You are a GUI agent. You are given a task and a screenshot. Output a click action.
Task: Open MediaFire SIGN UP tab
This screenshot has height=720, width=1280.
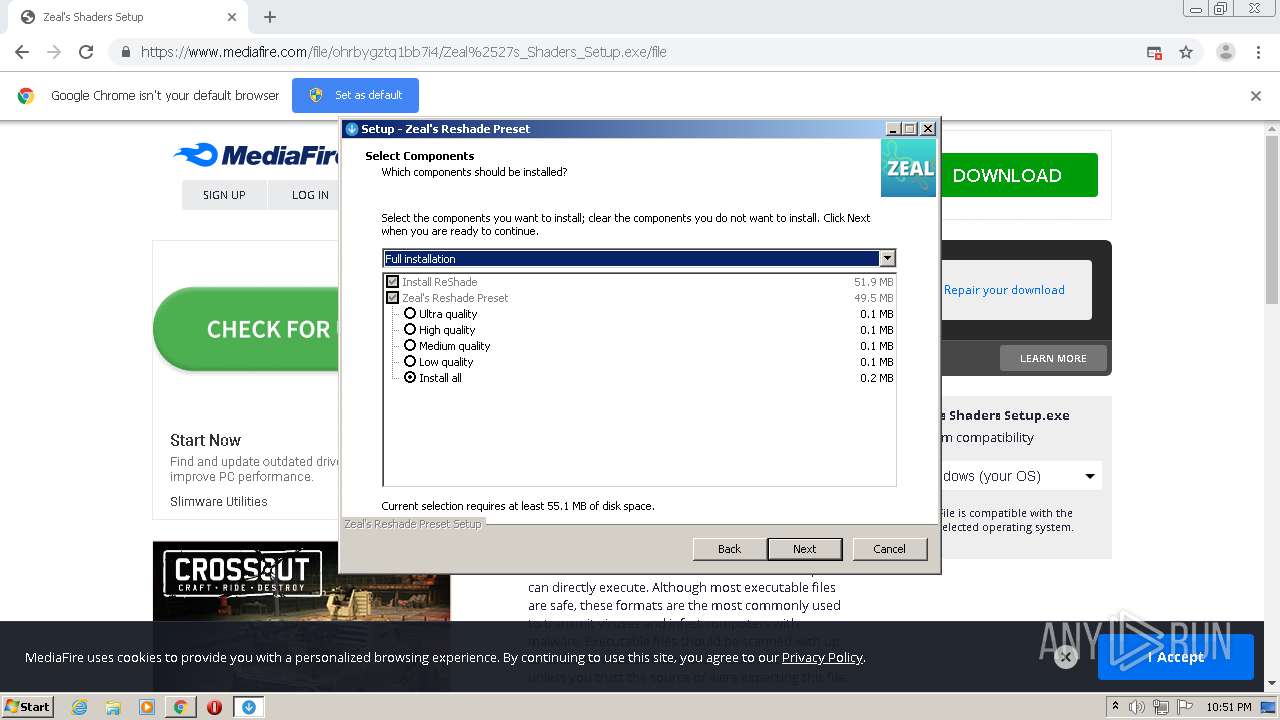tap(224, 195)
